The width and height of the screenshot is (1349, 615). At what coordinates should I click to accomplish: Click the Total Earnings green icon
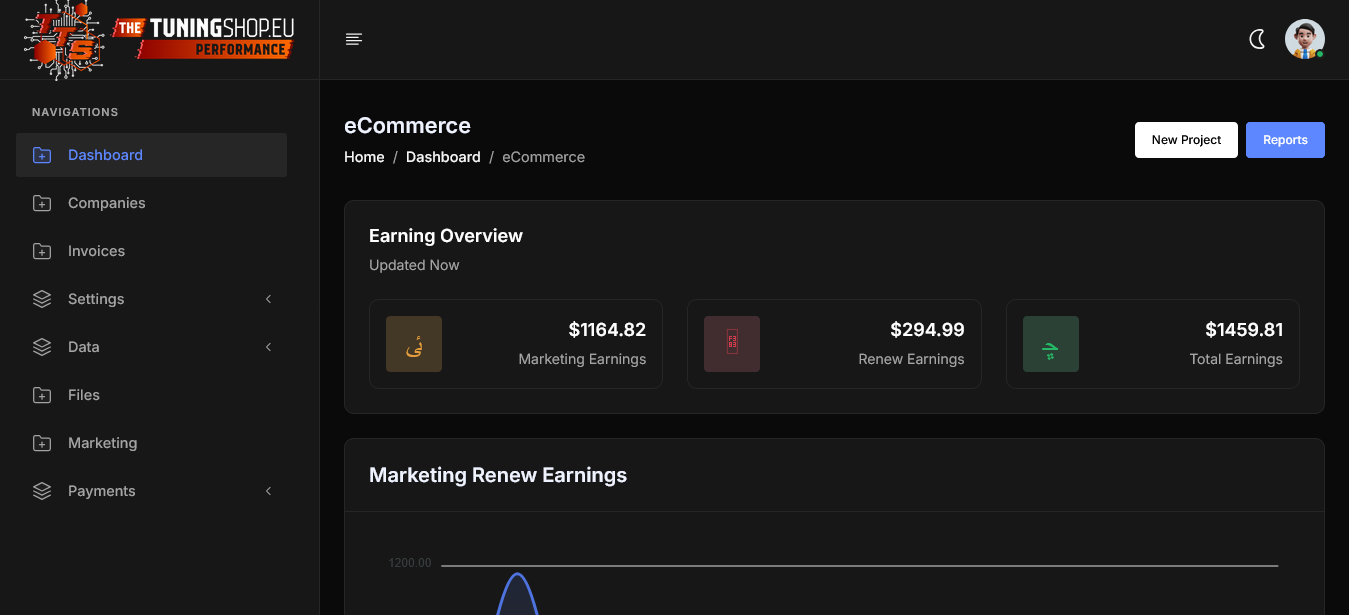click(x=1050, y=344)
